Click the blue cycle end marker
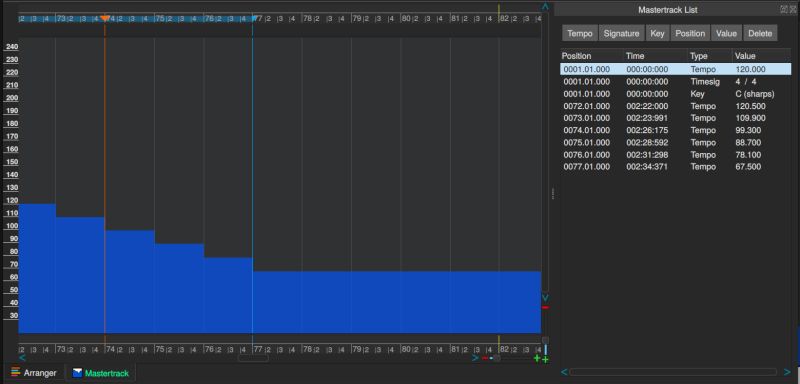Screen dimensions: 800x384 click(255, 18)
